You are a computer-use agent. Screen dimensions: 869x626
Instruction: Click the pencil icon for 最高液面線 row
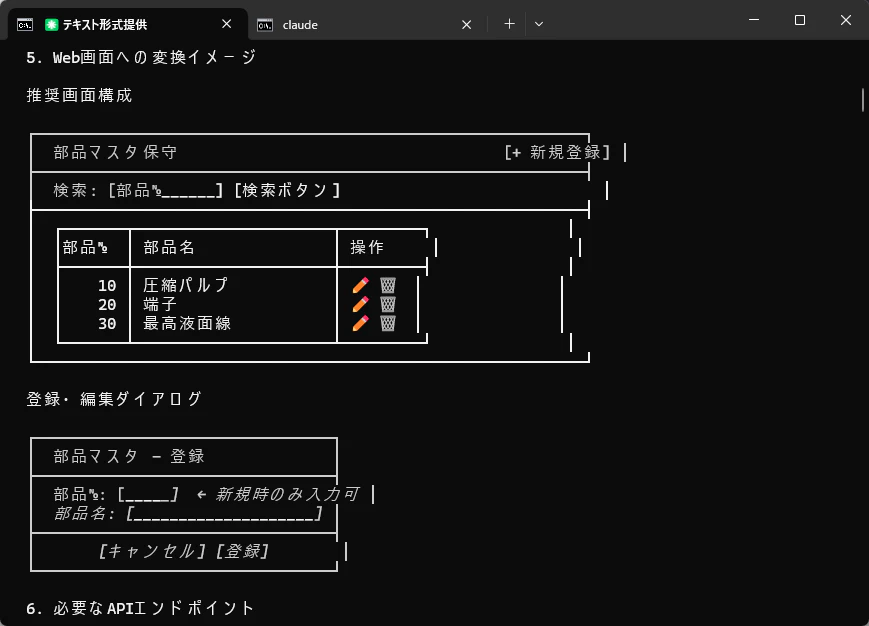click(360, 322)
